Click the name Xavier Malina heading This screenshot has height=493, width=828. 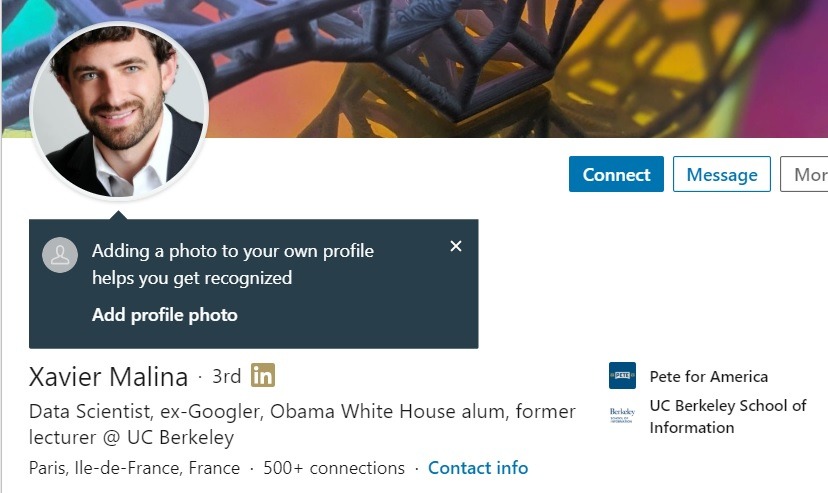pos(108,377)
